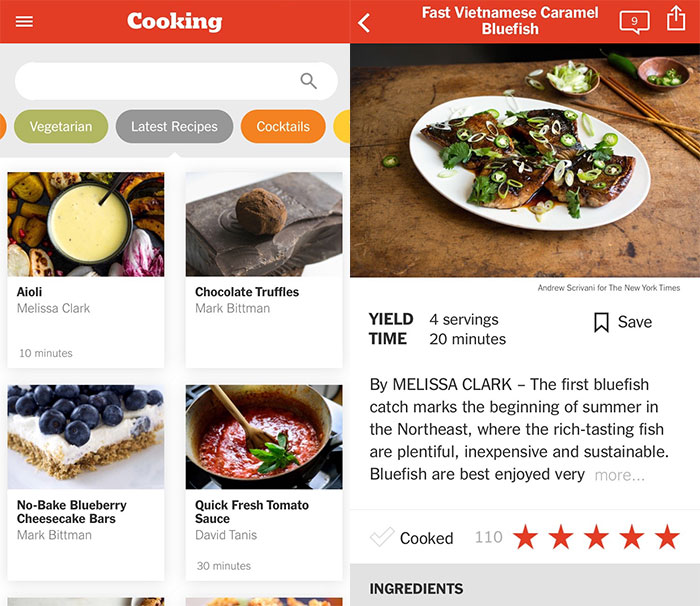Screen dimensions: 700x606
Task: Tap the INGREDIENTS section header
Action: (416, 589)
